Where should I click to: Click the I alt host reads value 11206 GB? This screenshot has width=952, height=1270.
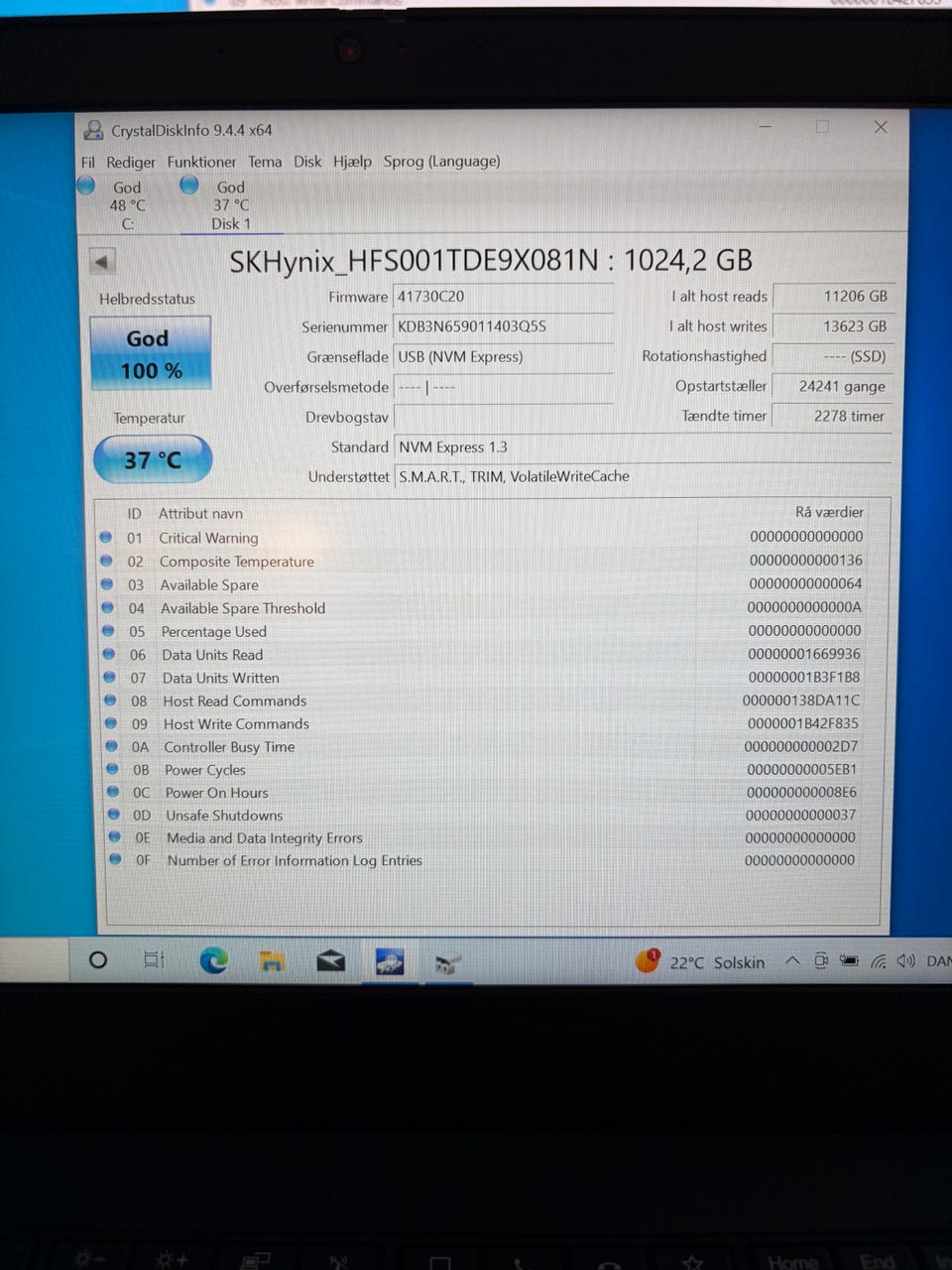[833, 296]
